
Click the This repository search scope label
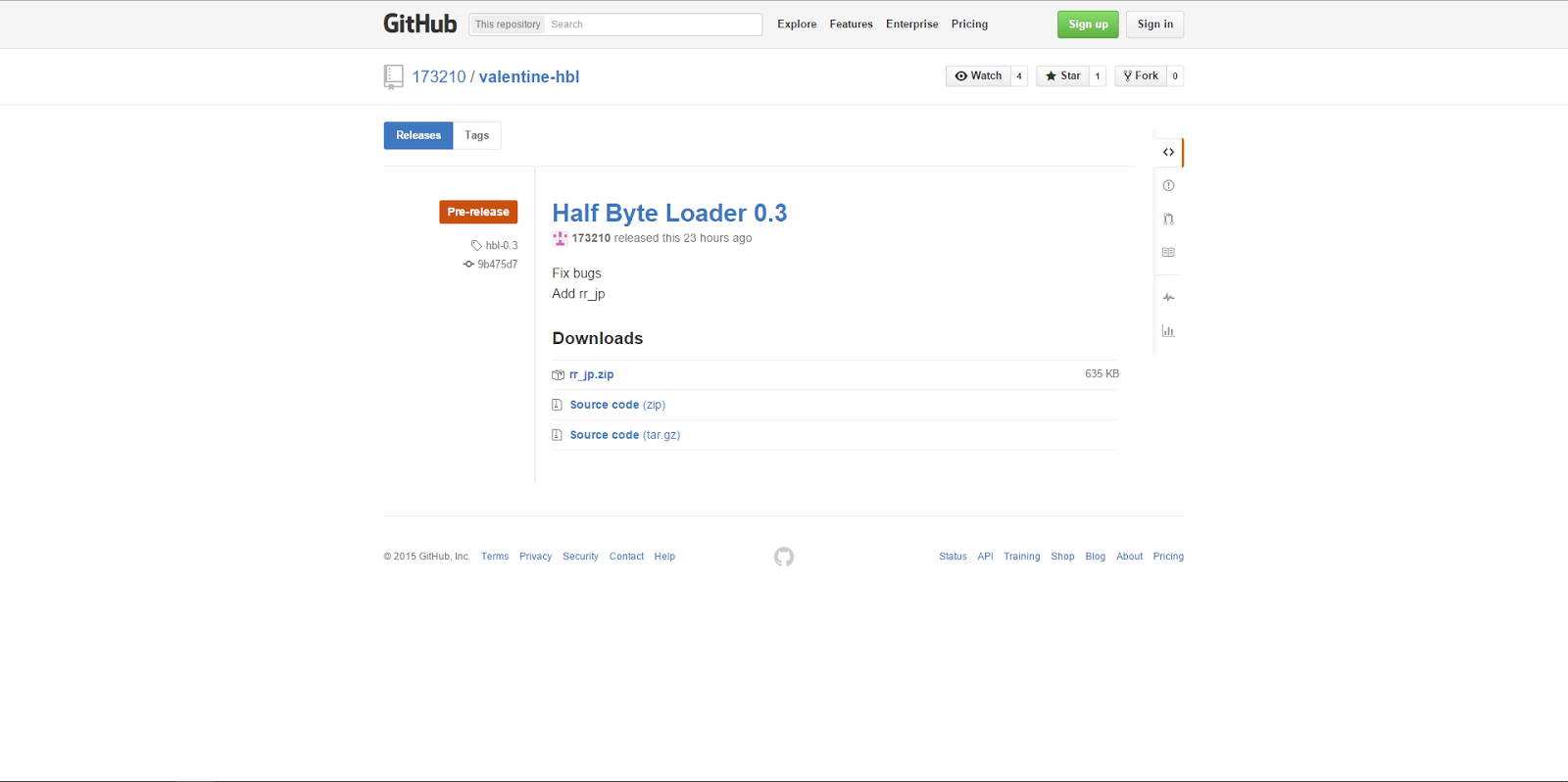(x=508, y=24)
